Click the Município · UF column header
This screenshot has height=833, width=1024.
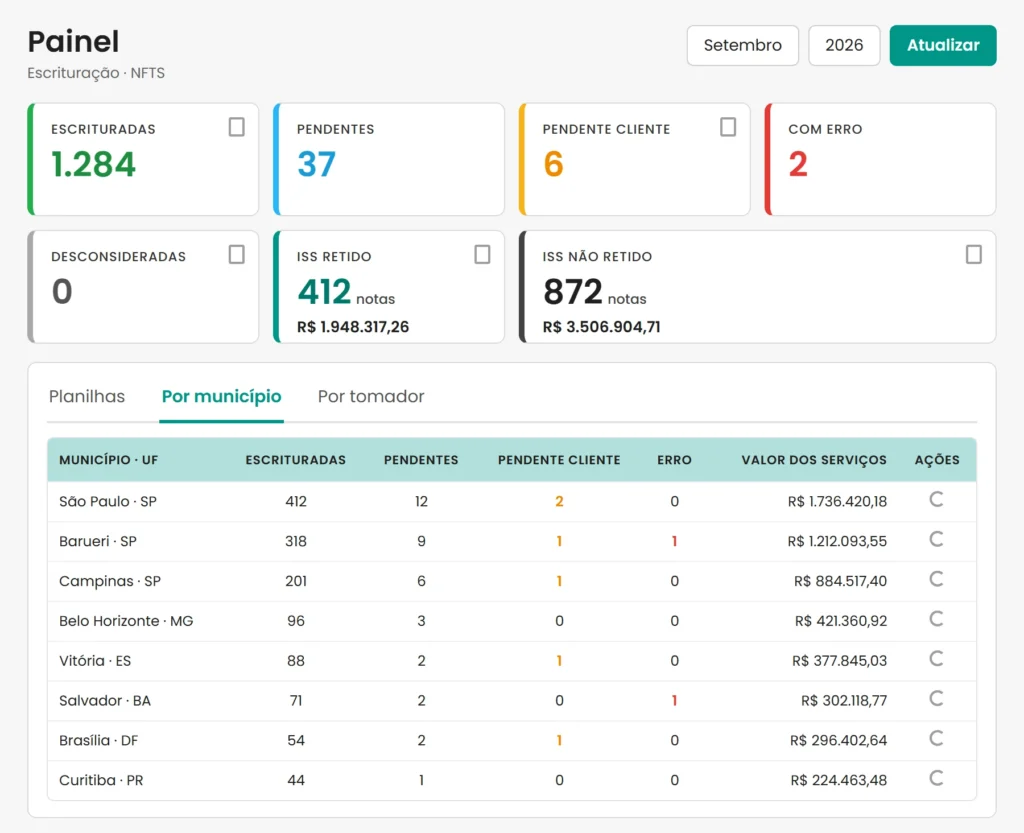pos(108,460)
